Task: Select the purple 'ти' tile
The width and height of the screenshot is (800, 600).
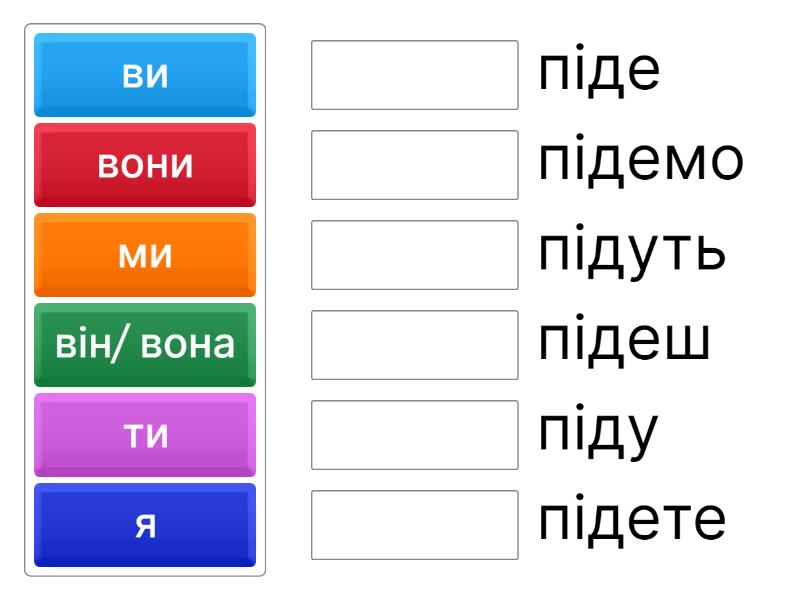Action: click(x=145, y=435)
